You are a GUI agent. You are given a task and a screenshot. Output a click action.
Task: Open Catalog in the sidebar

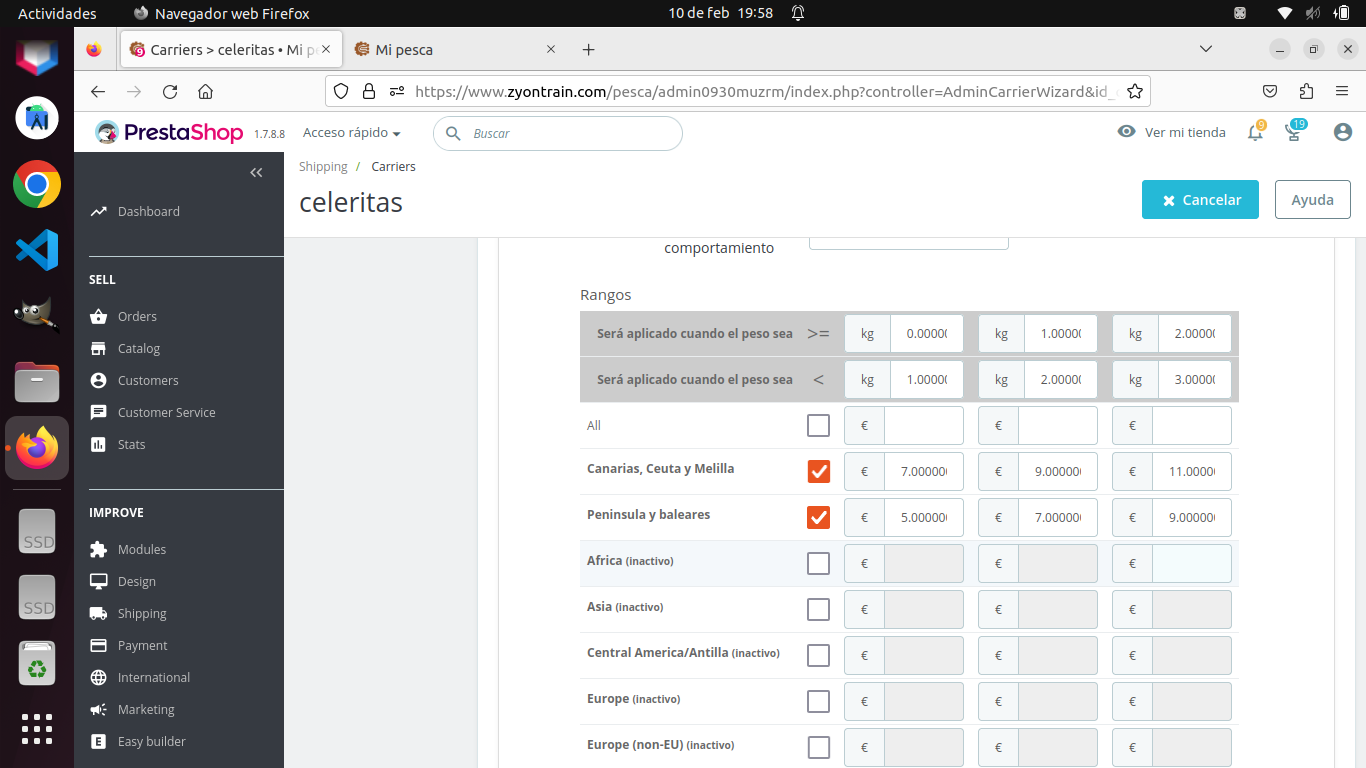(x=139, y=348)
